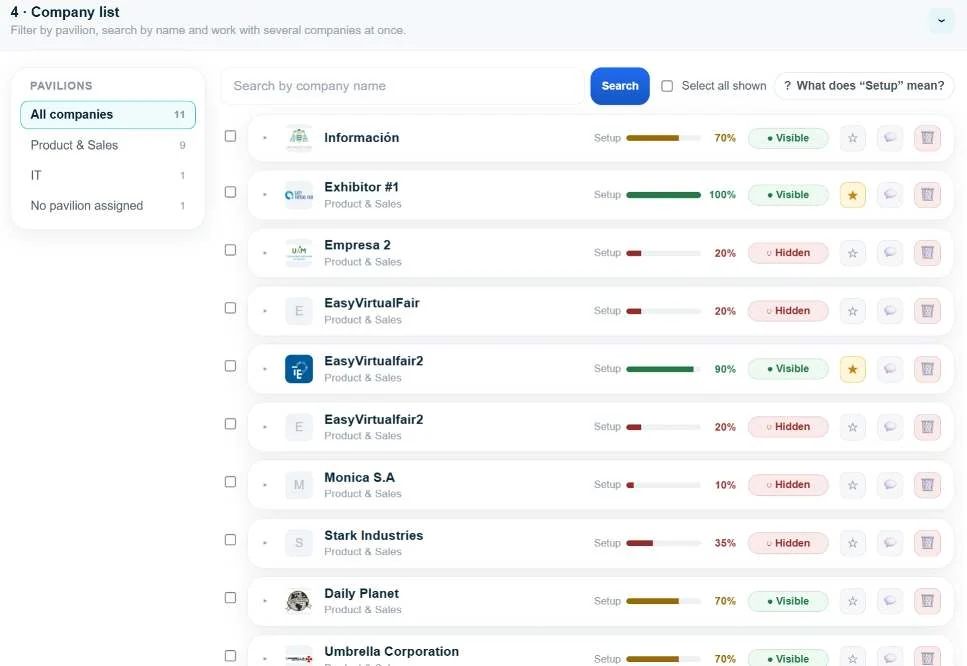The height and width of the screenshot is (666, 967).
Task: Check the EasyVirtualFair row checkbox
Action: coord(230,308)
